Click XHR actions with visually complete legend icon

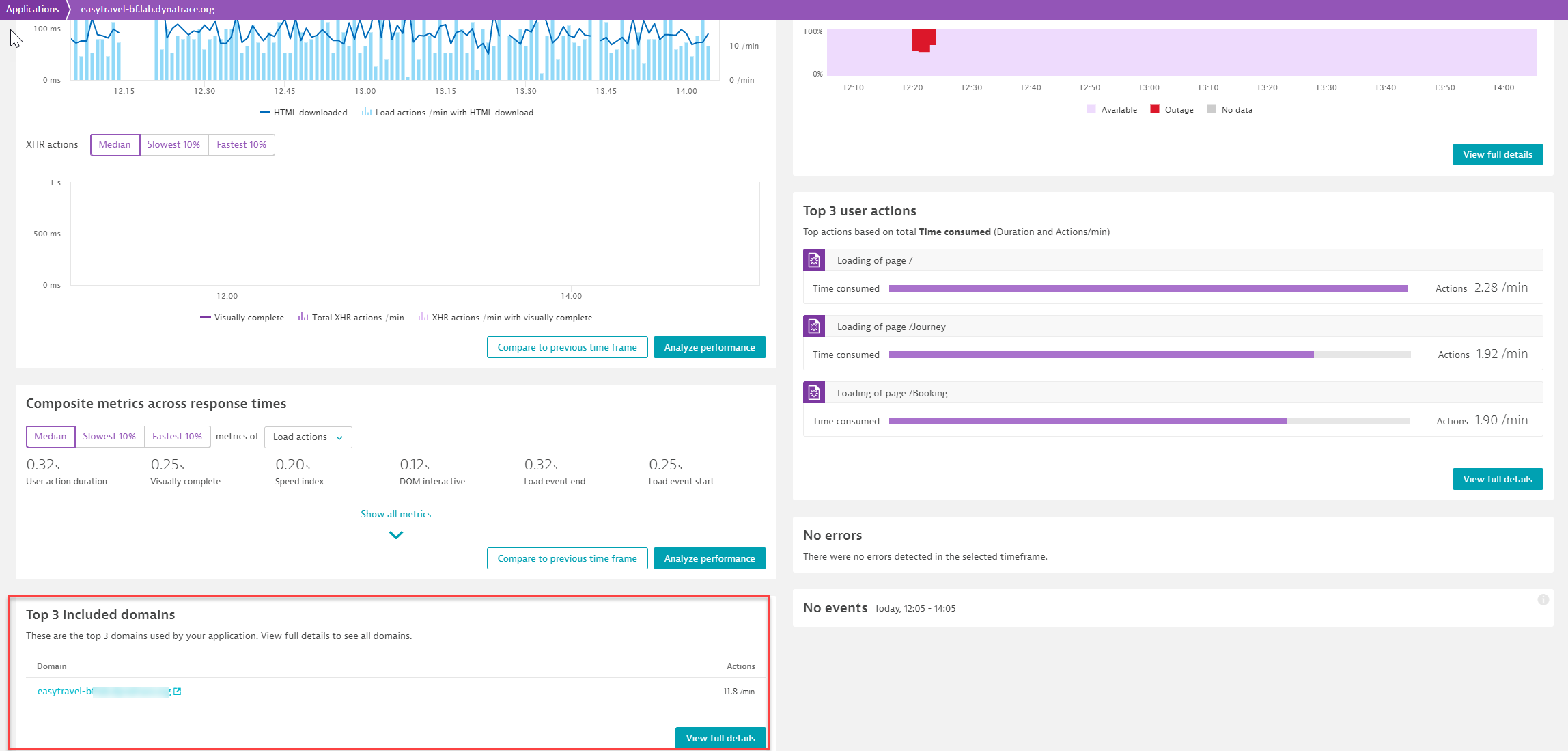coord(423,317)
